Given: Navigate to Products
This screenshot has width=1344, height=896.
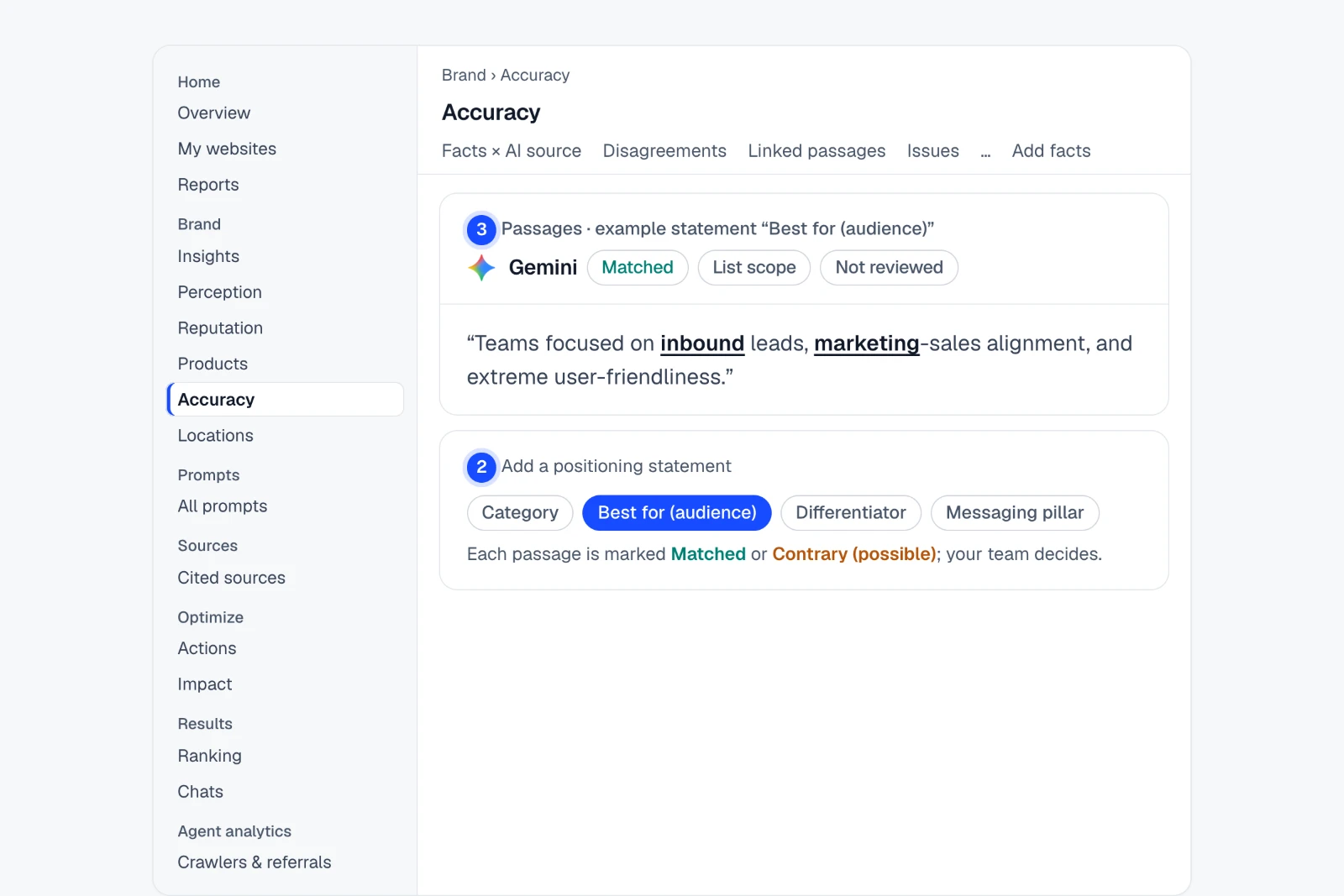Looking at the screenshot, I should click(x=213, y=364).
